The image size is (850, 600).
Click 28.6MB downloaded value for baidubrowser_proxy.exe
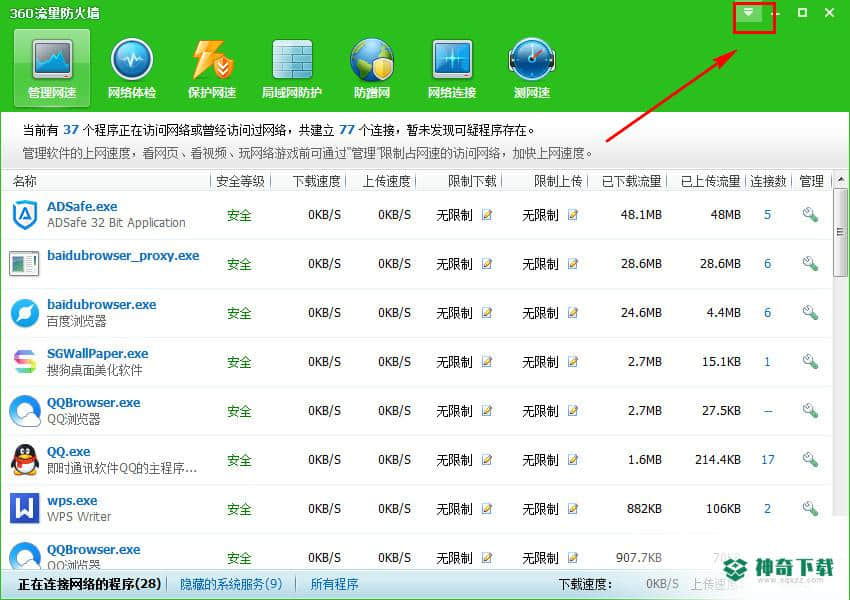point(641,264)
